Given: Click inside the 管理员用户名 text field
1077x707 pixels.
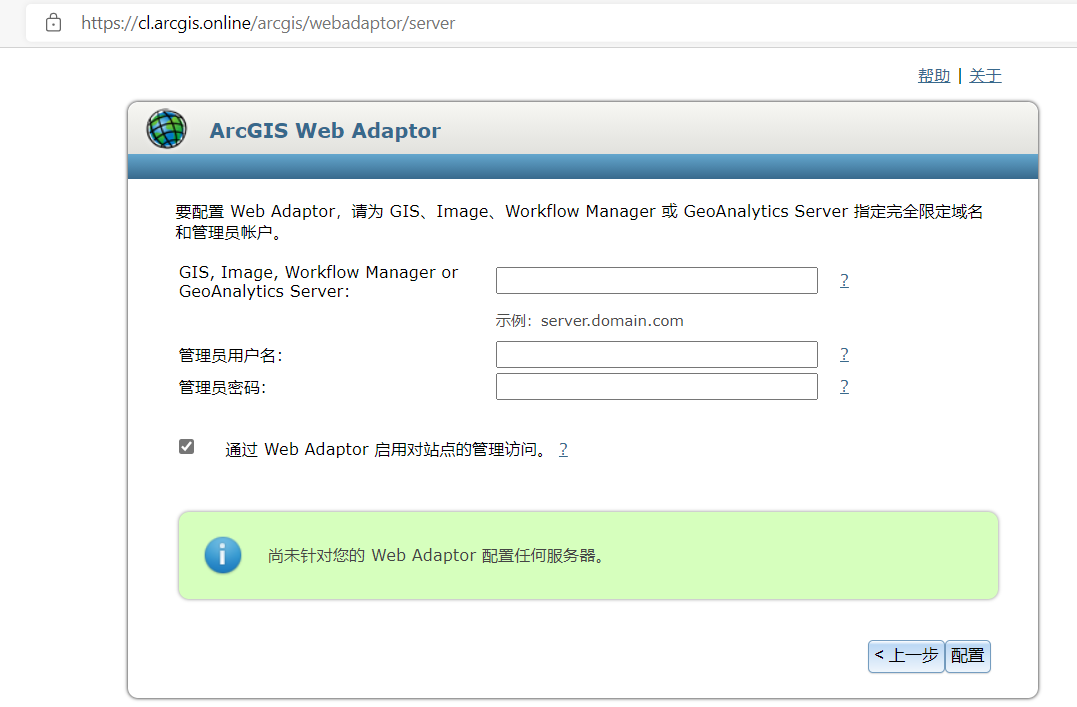Looking at the screenshot, I should point(656,354).
